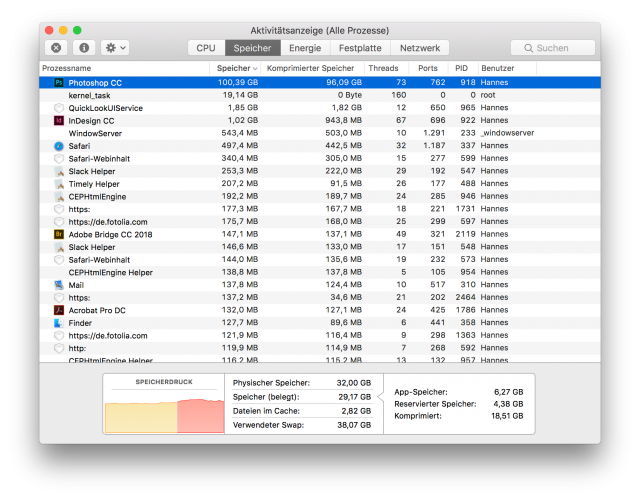Click the QuickLookUIService shield icon
The image size is (640, 500).
pos(59,108)
